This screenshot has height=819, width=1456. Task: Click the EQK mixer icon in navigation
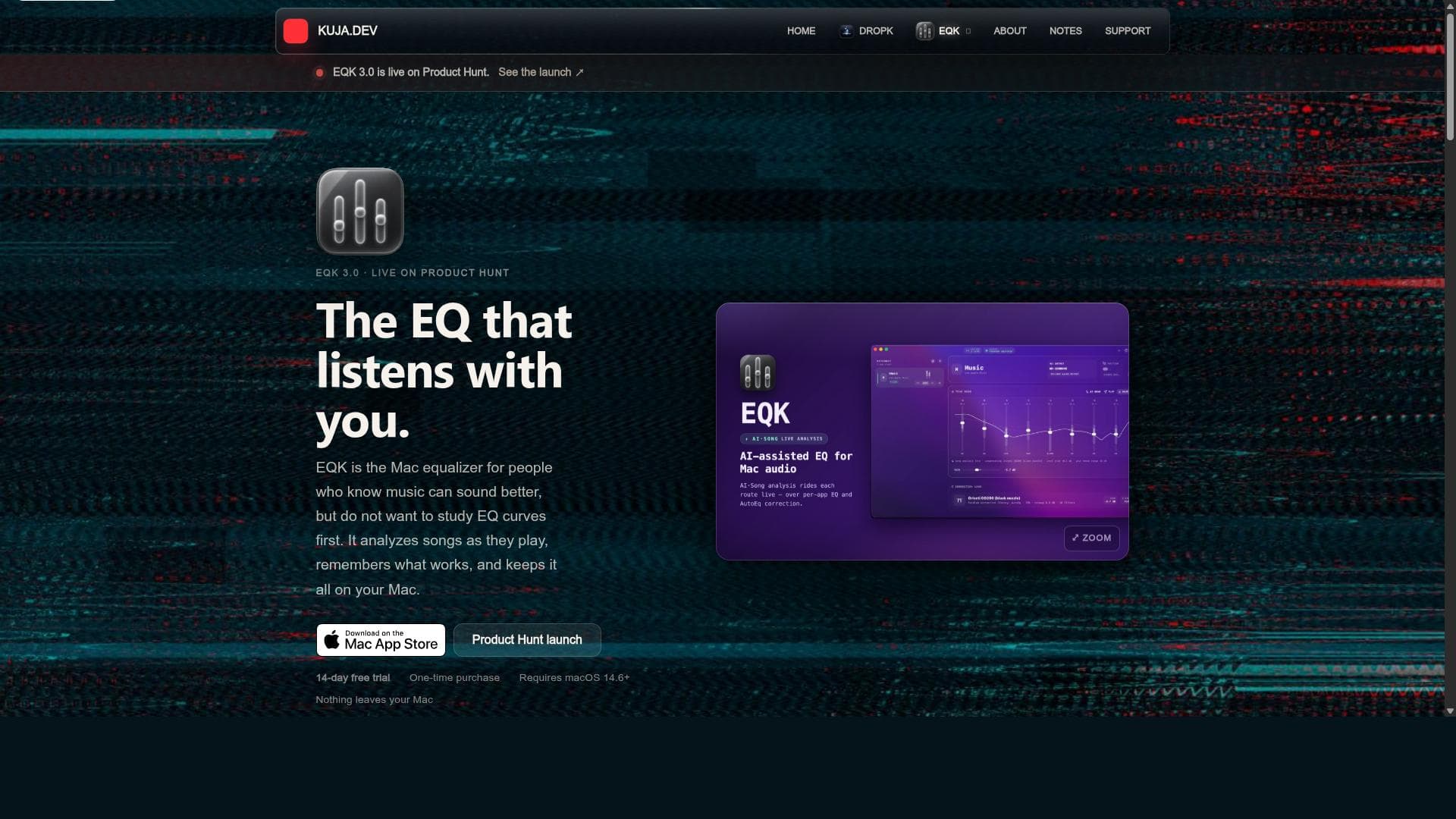924,31
